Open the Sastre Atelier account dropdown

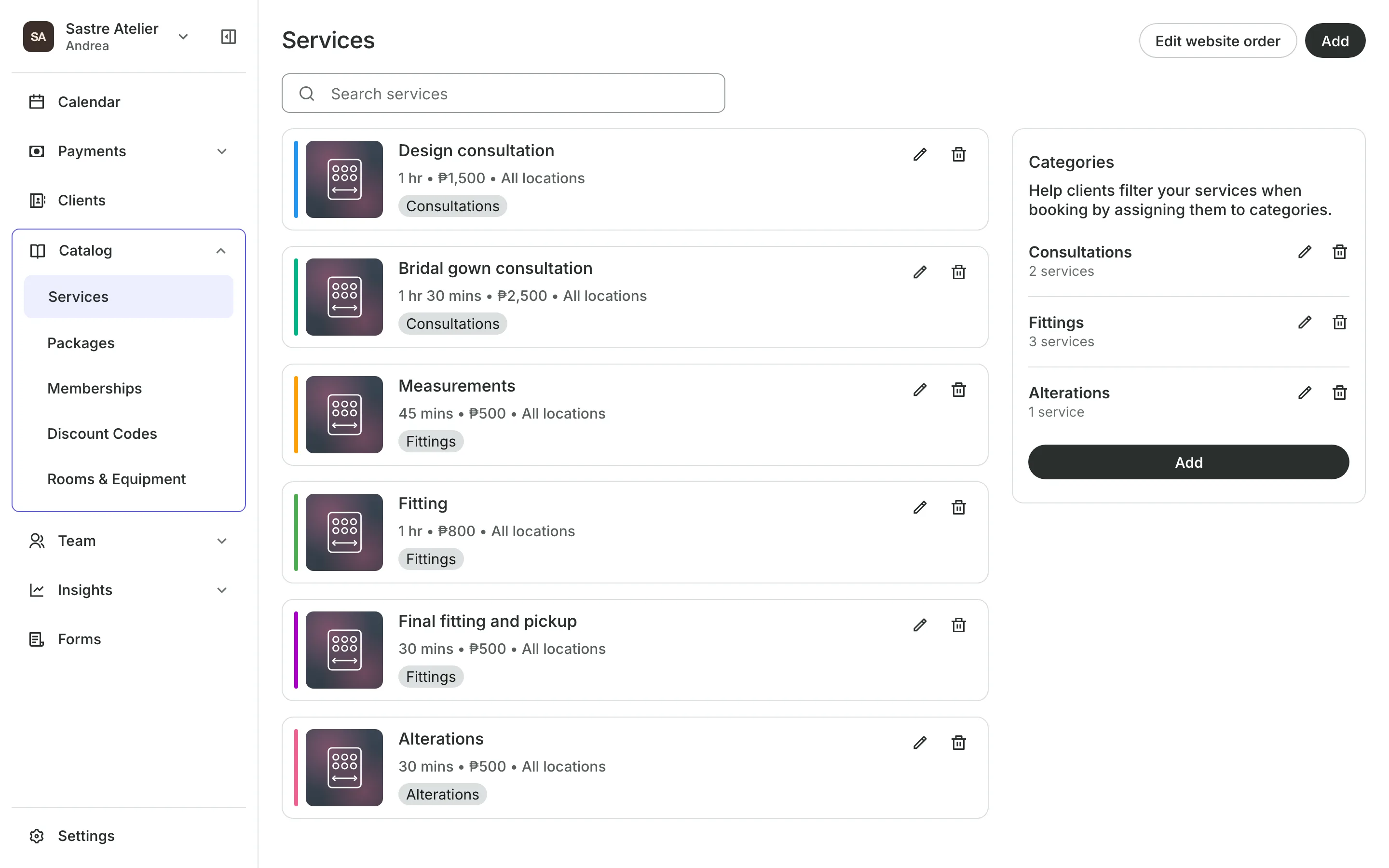click(183, 37)
